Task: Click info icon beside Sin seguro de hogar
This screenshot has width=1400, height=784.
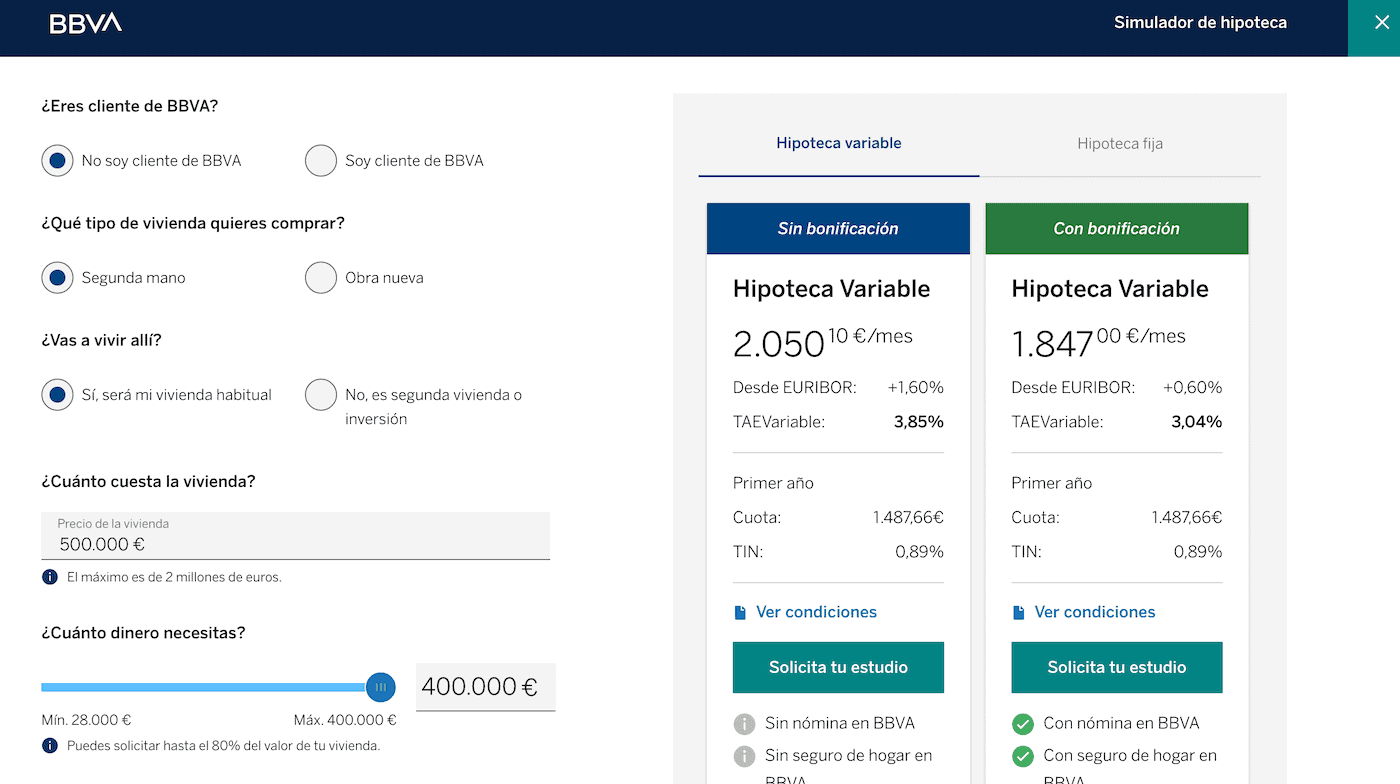Action: pos(744,756)
